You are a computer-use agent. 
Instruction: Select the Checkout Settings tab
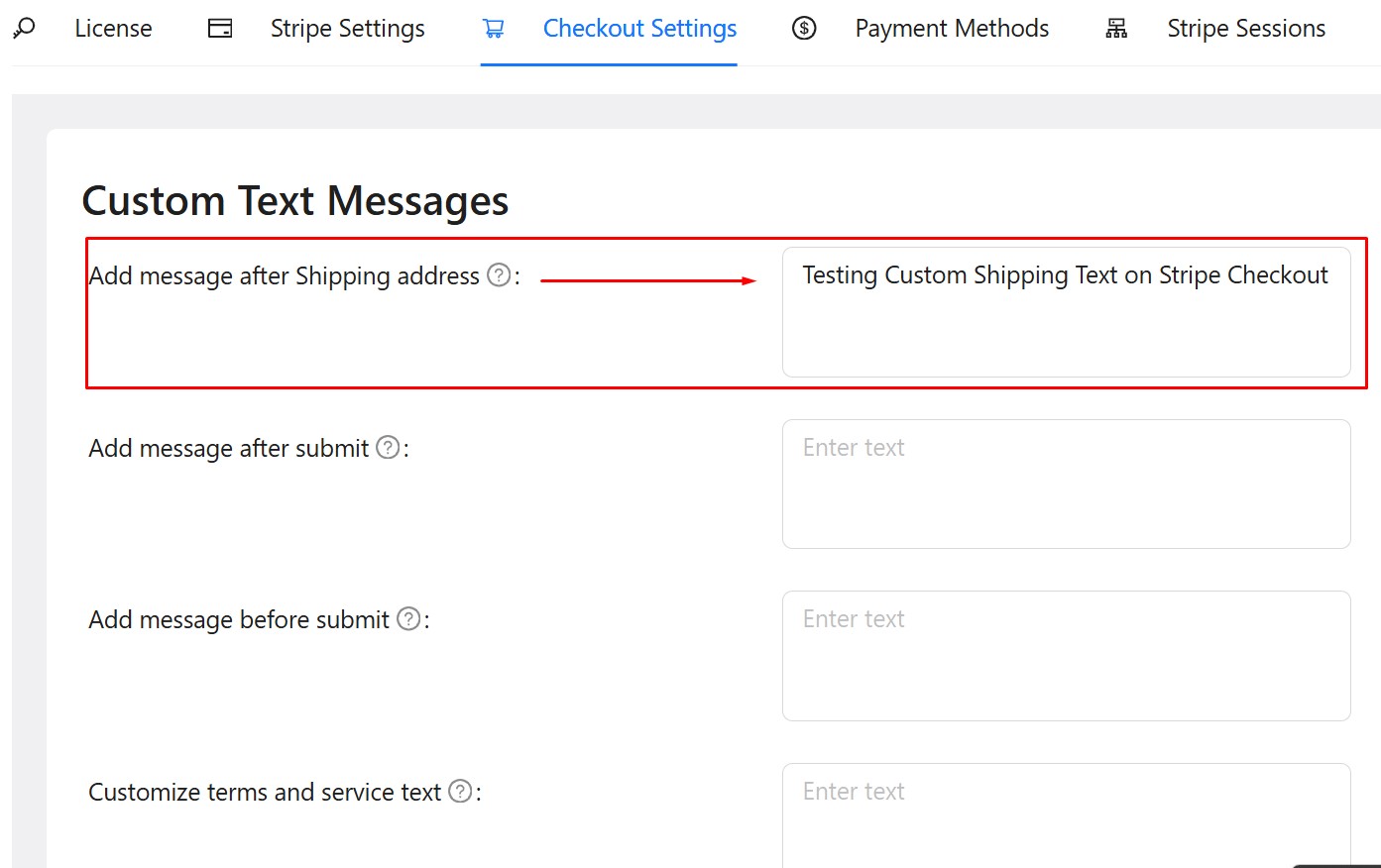pyautogui.click(x=639, y=29)
